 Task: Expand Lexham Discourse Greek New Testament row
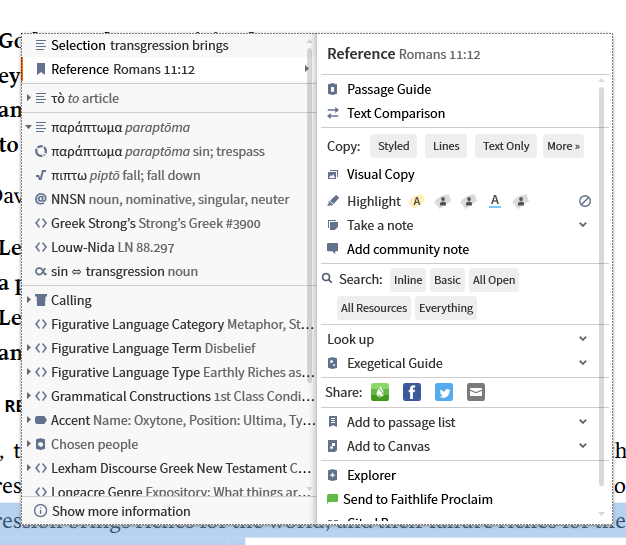pyautogui.click(x=29, y=468)
